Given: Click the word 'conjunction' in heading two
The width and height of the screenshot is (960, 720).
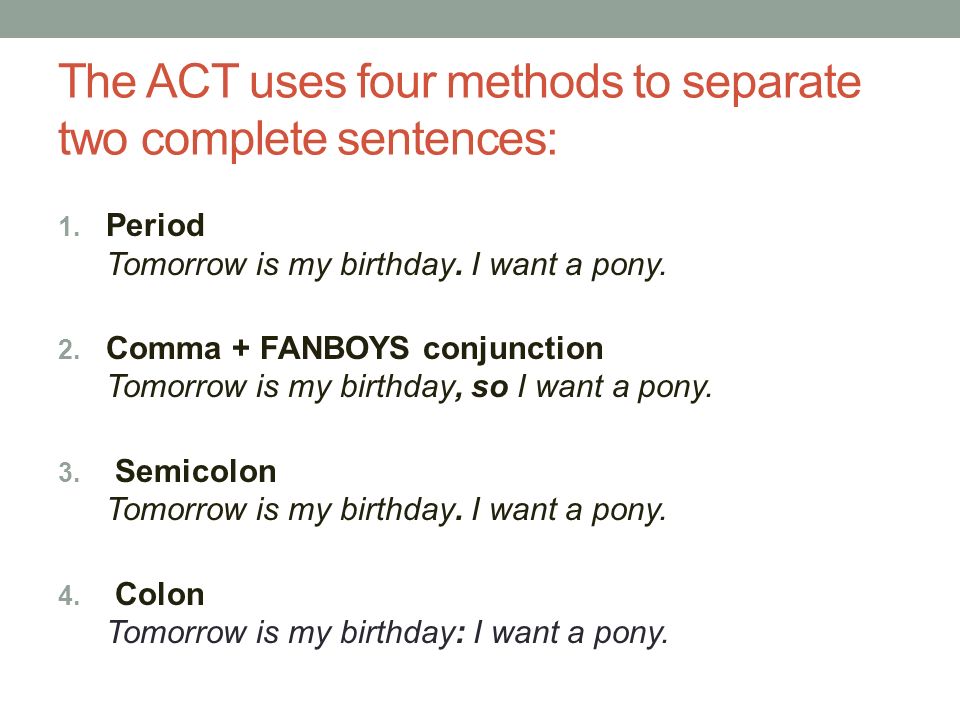Looking at the screenshot, I should click(x=513, y=350).
